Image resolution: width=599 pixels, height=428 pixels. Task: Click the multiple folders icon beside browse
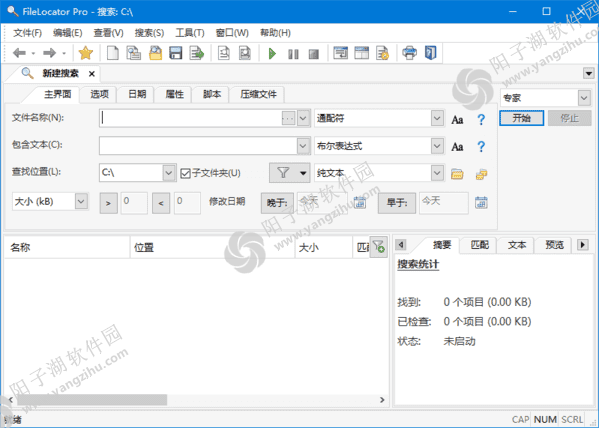pos(481,174)
